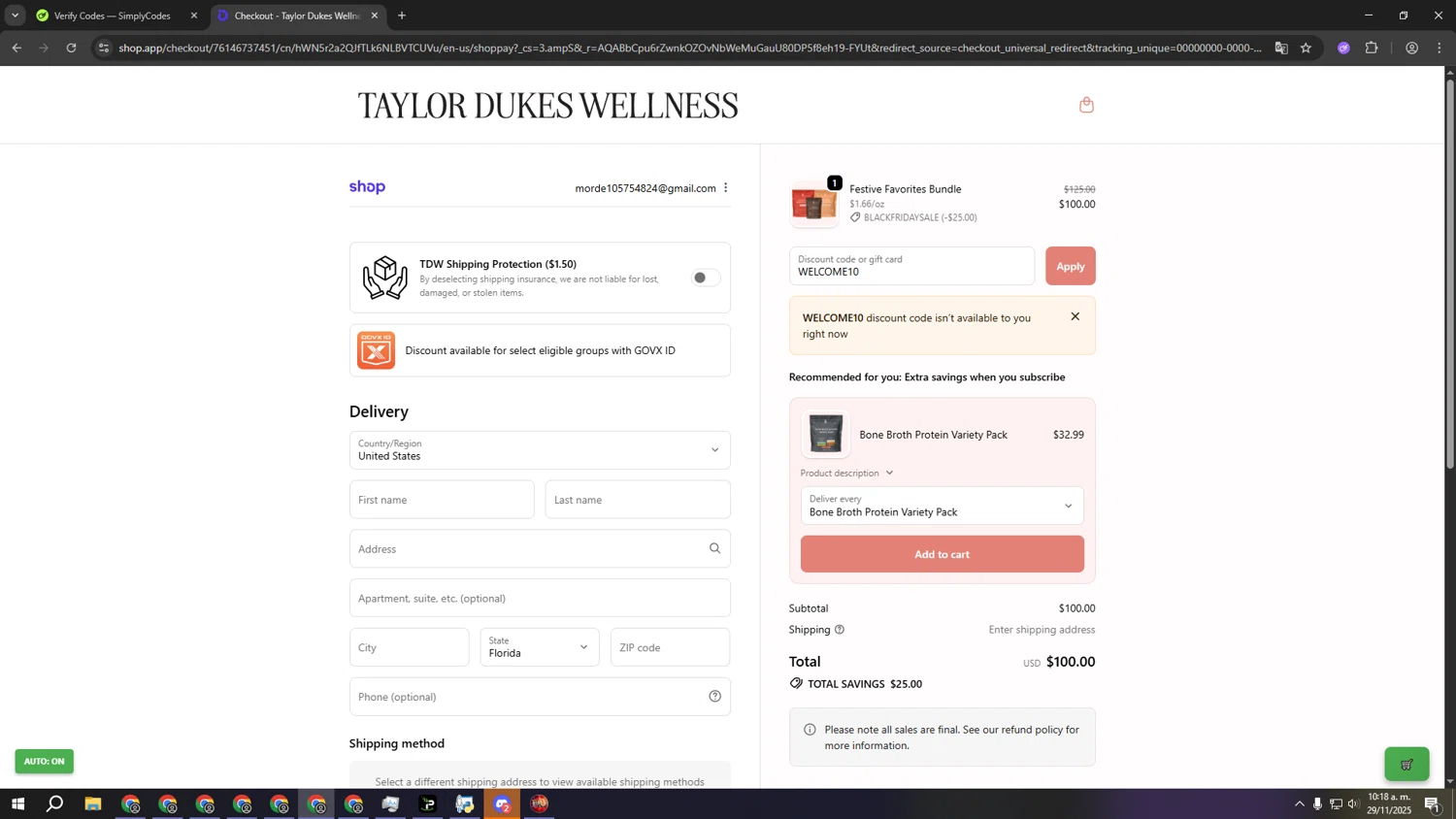
Task: Add Bone Broth Protein to cart
Action: 942,554
